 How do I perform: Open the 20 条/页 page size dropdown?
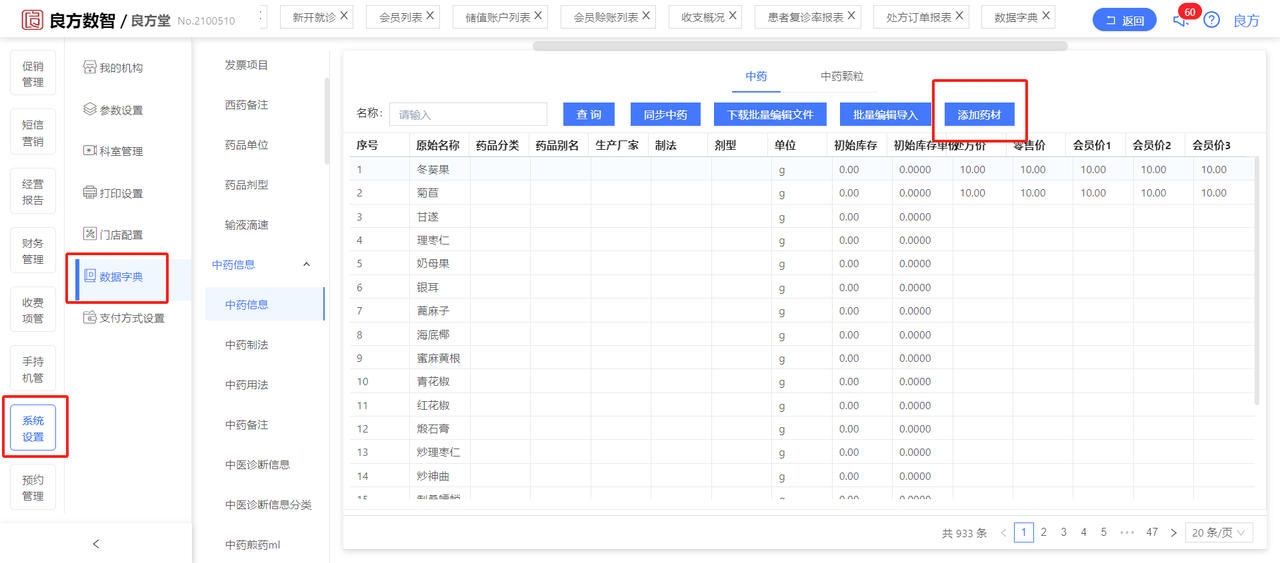click(x=1219, y=533)
